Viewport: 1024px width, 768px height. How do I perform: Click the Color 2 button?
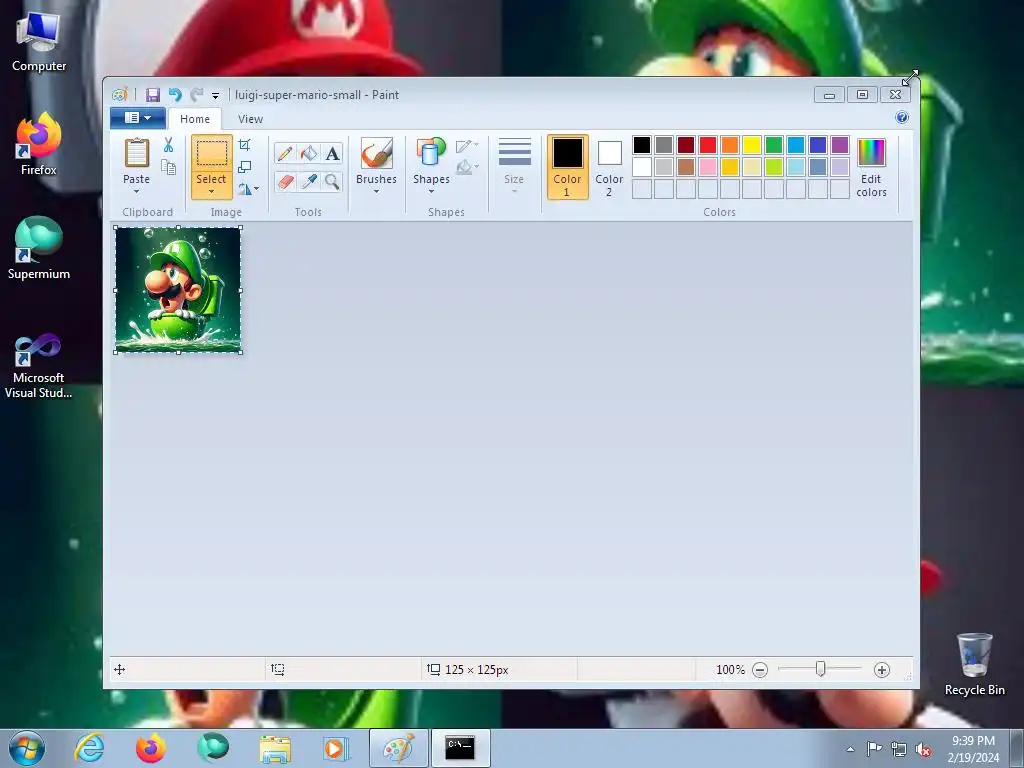pos(609,167)
